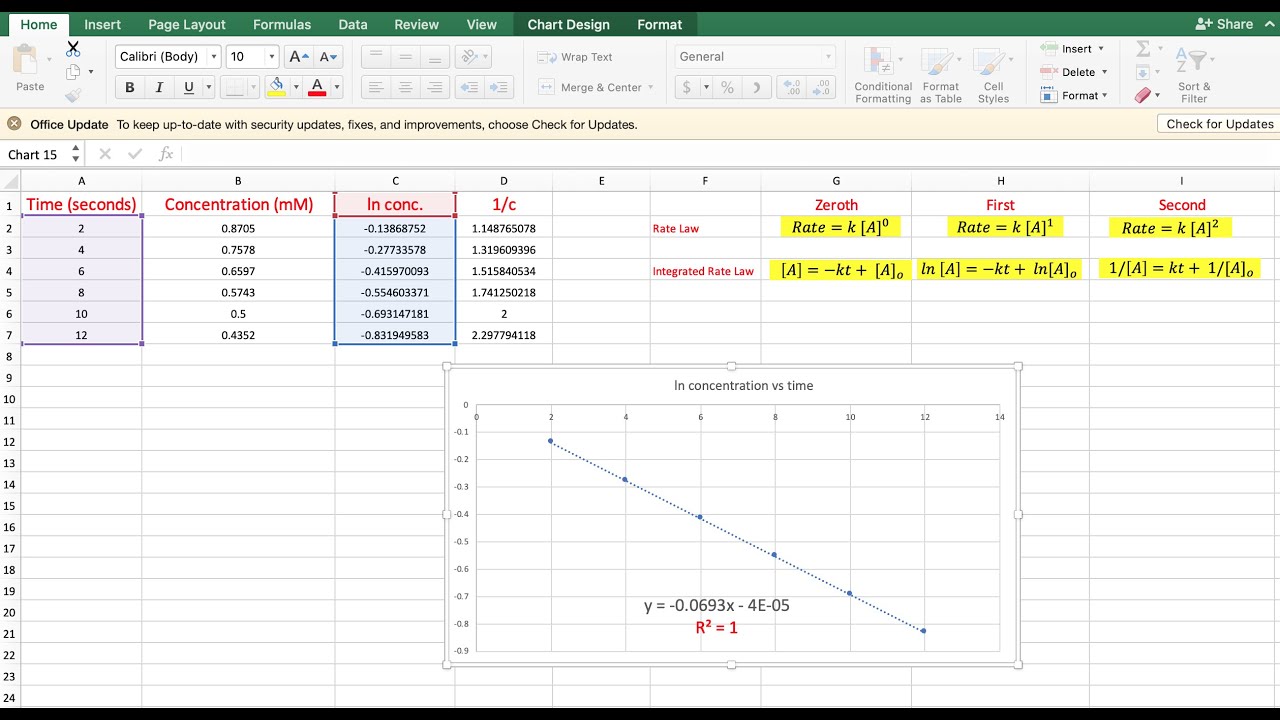Click the Copy icon
Viewport: 1280px width, 720px height.
[73, 72]
